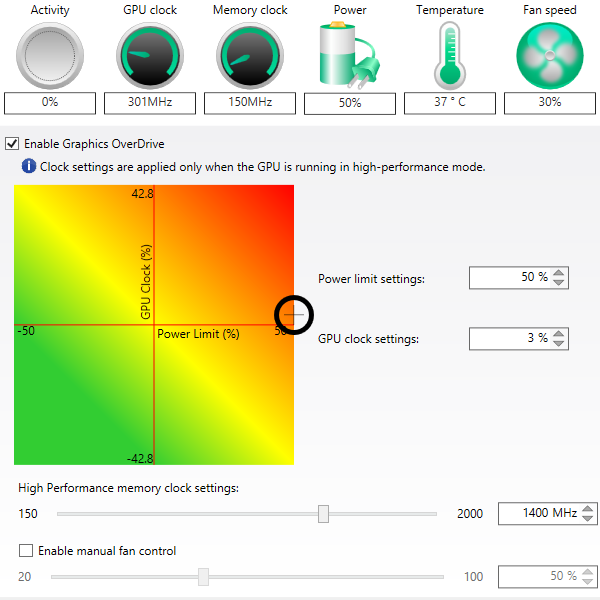This screenshot has width=600, height=600.
Task: Decrease Power limit settings with down arrow
Action: coord(558,282)
